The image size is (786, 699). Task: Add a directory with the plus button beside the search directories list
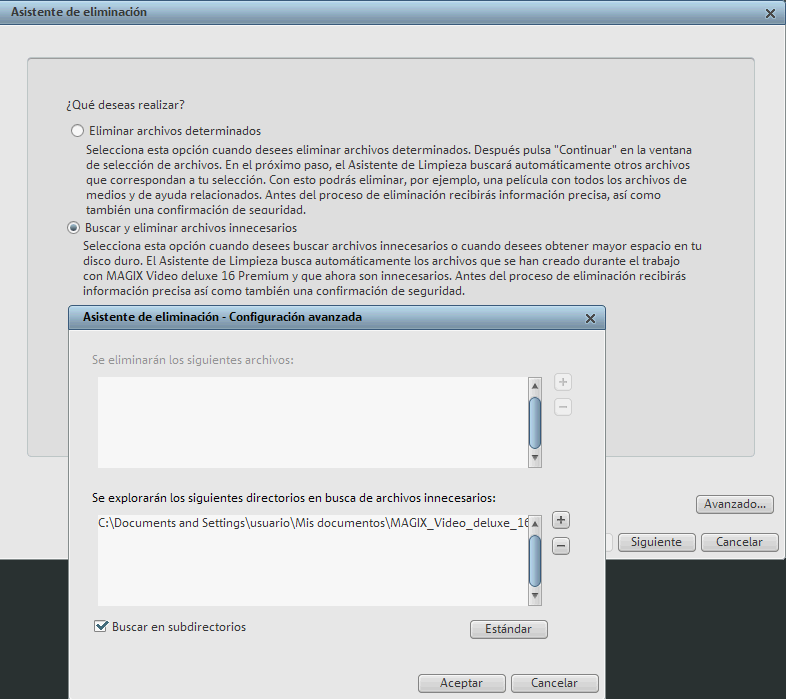click(x=562, y=520)
